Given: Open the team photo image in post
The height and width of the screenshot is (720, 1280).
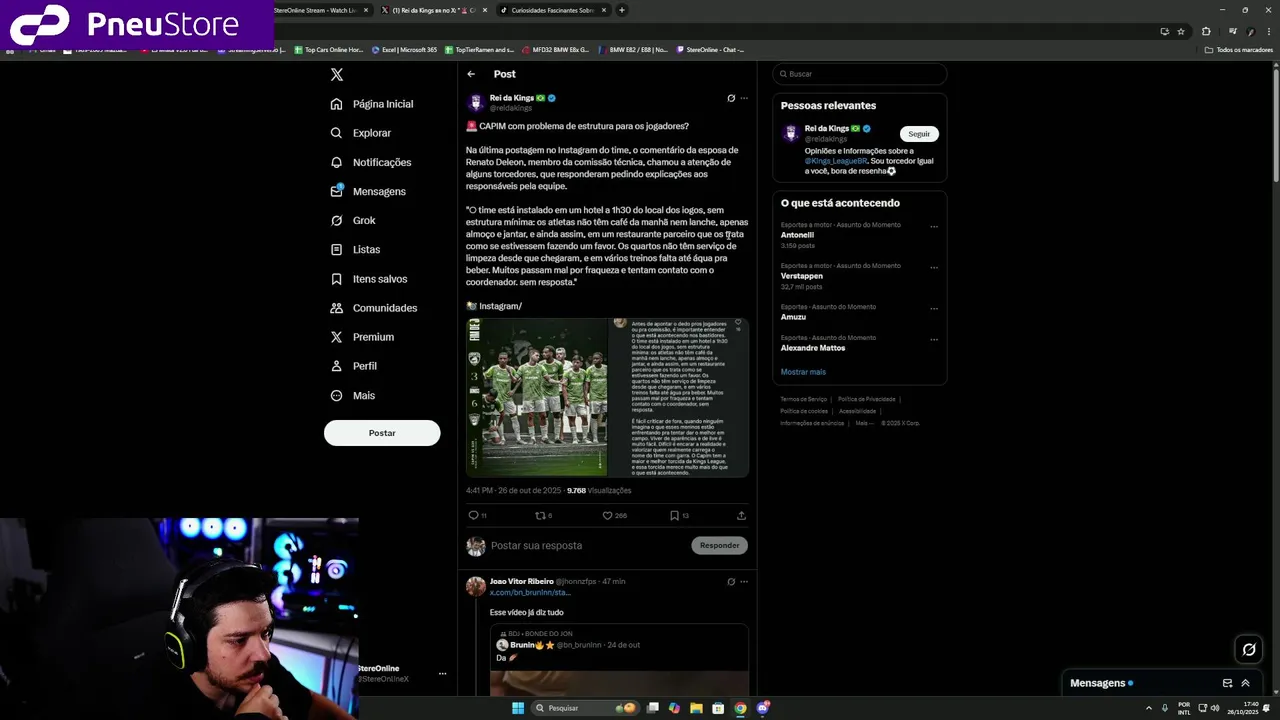Looking at the screenshot, I should [x=537, y=397].
